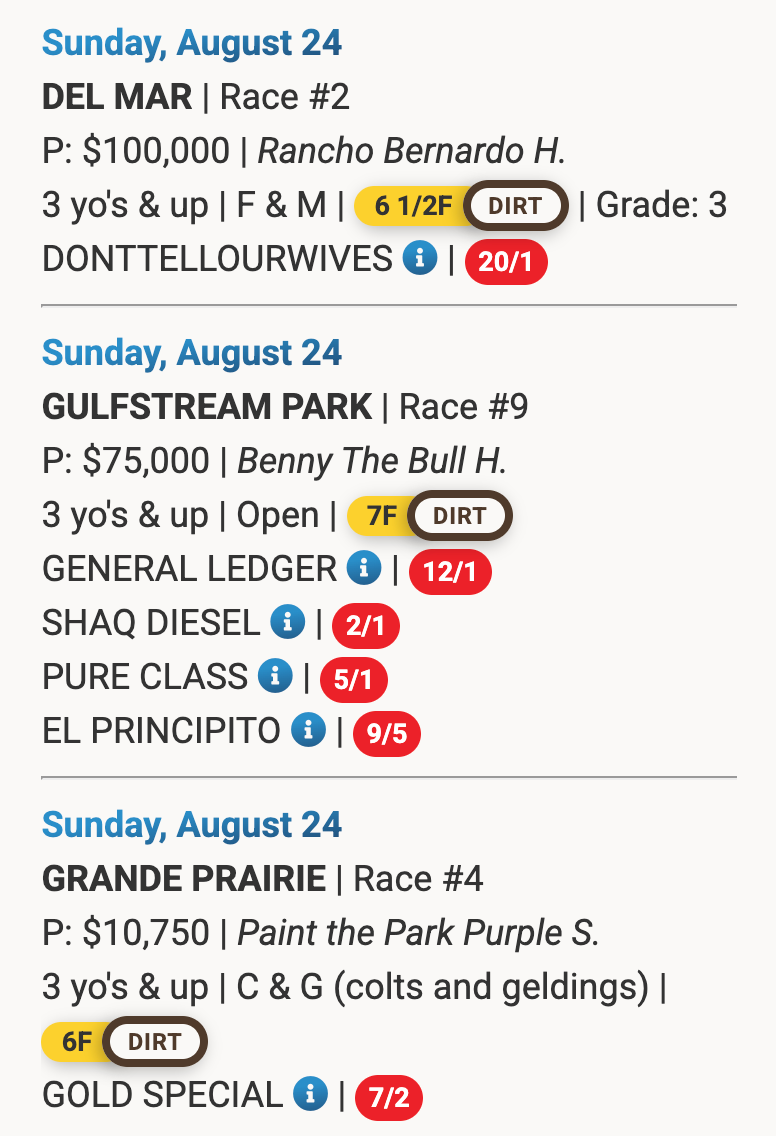This screenshot has width=776, height=1136.
Task: Click the 7F DIRT surface badge
Action: click(459, 516)
